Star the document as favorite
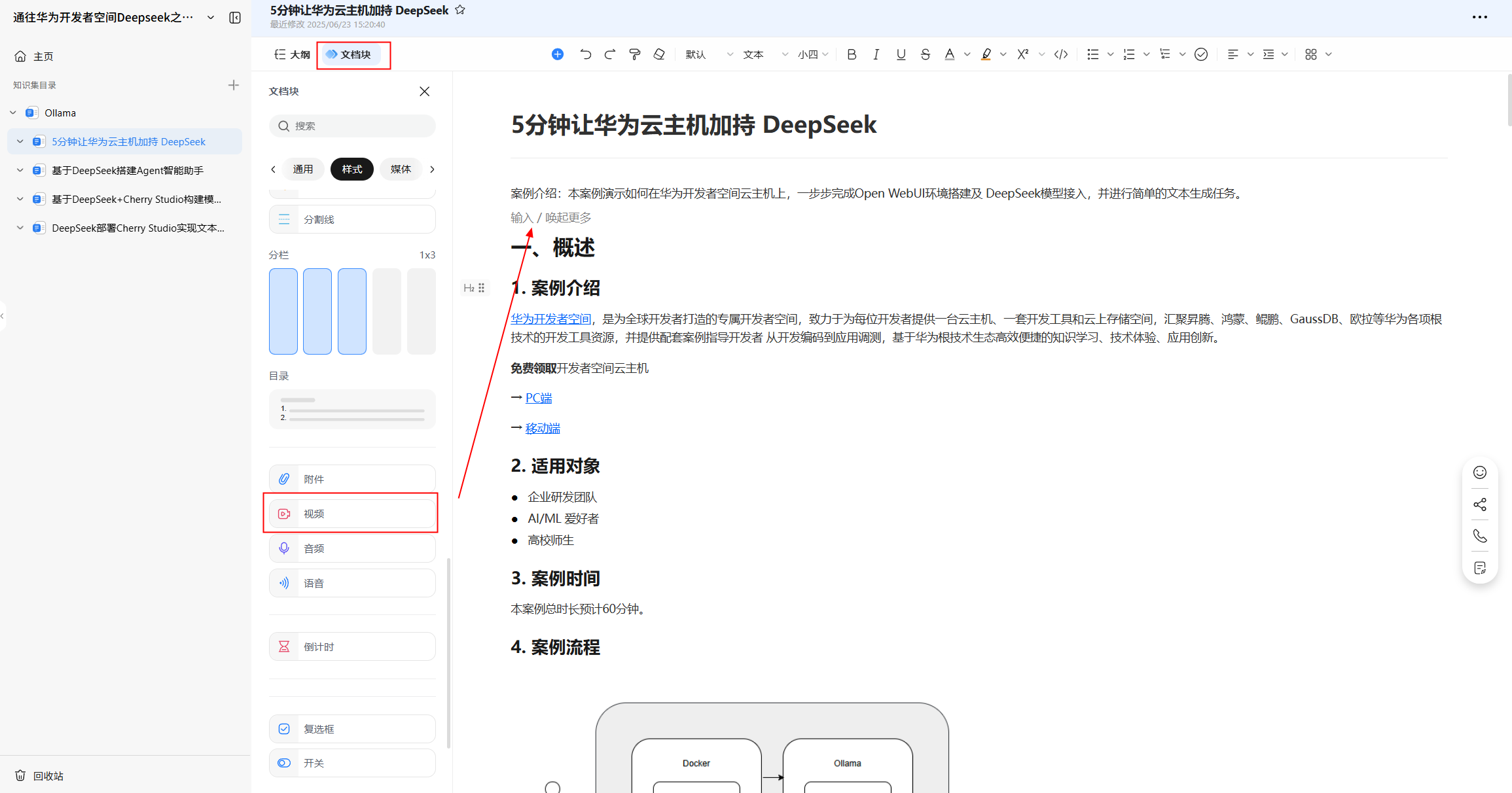This screenshot has height=793, width=1512. pyautogui.click(x=460, y=10)
